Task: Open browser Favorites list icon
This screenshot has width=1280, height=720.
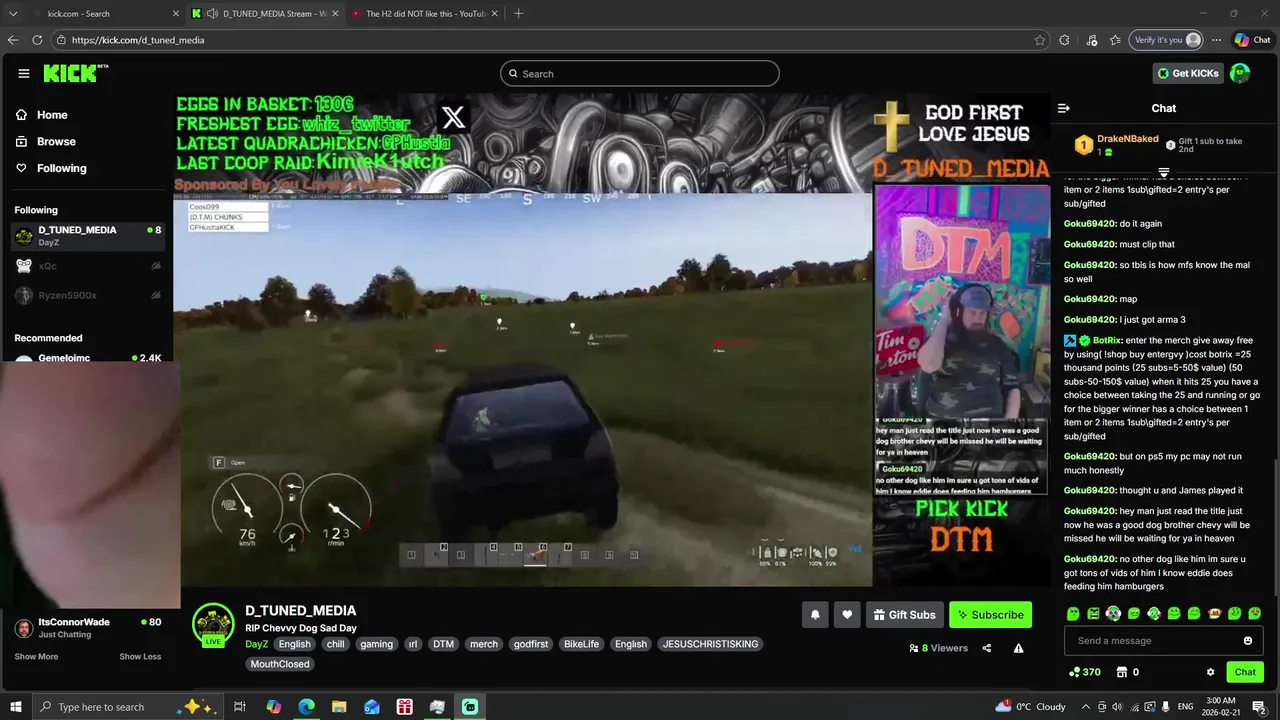Action: (x=1114, y=40)
